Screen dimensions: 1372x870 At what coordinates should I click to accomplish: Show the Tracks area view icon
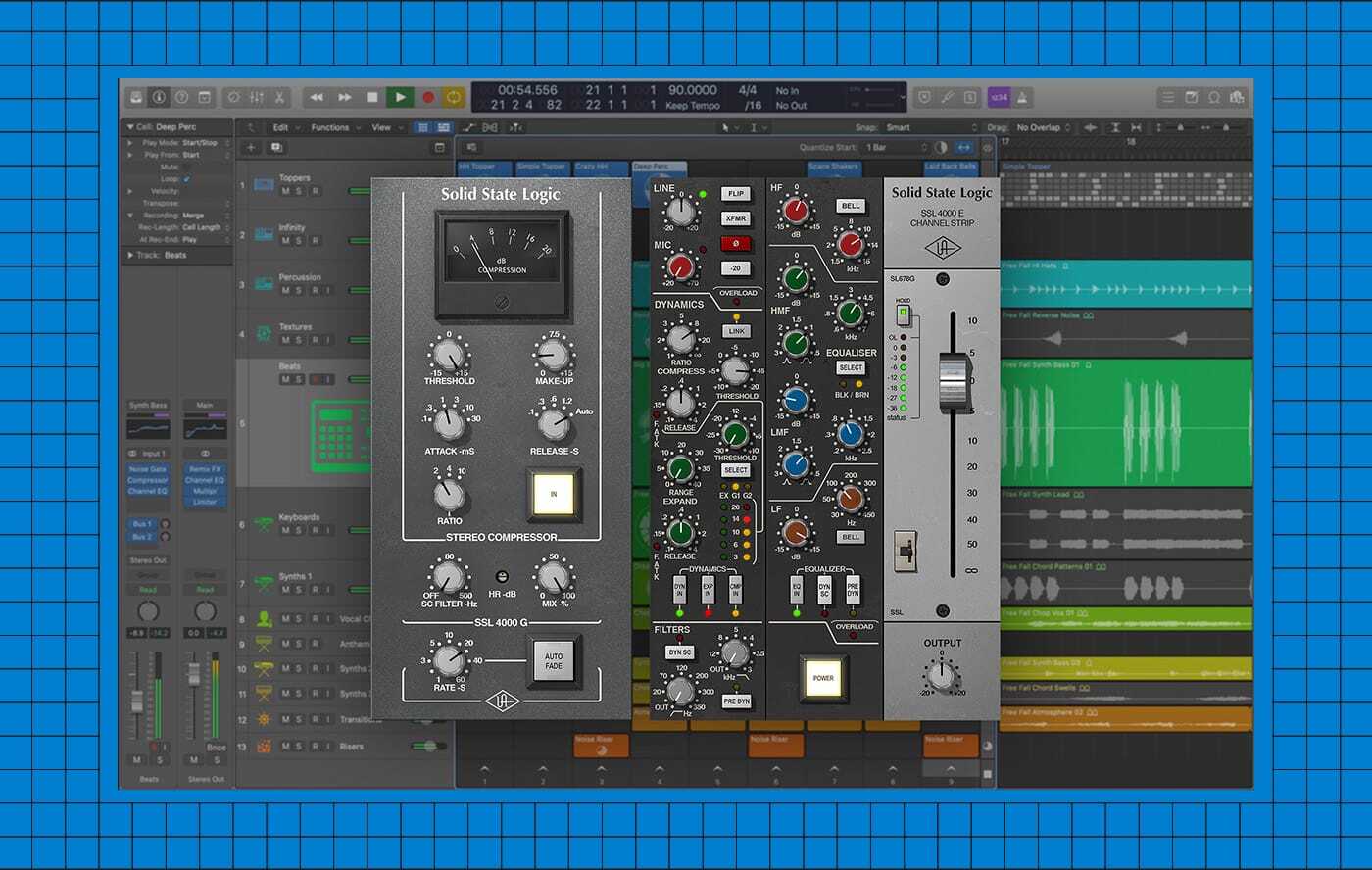click(x=443, y=127)
